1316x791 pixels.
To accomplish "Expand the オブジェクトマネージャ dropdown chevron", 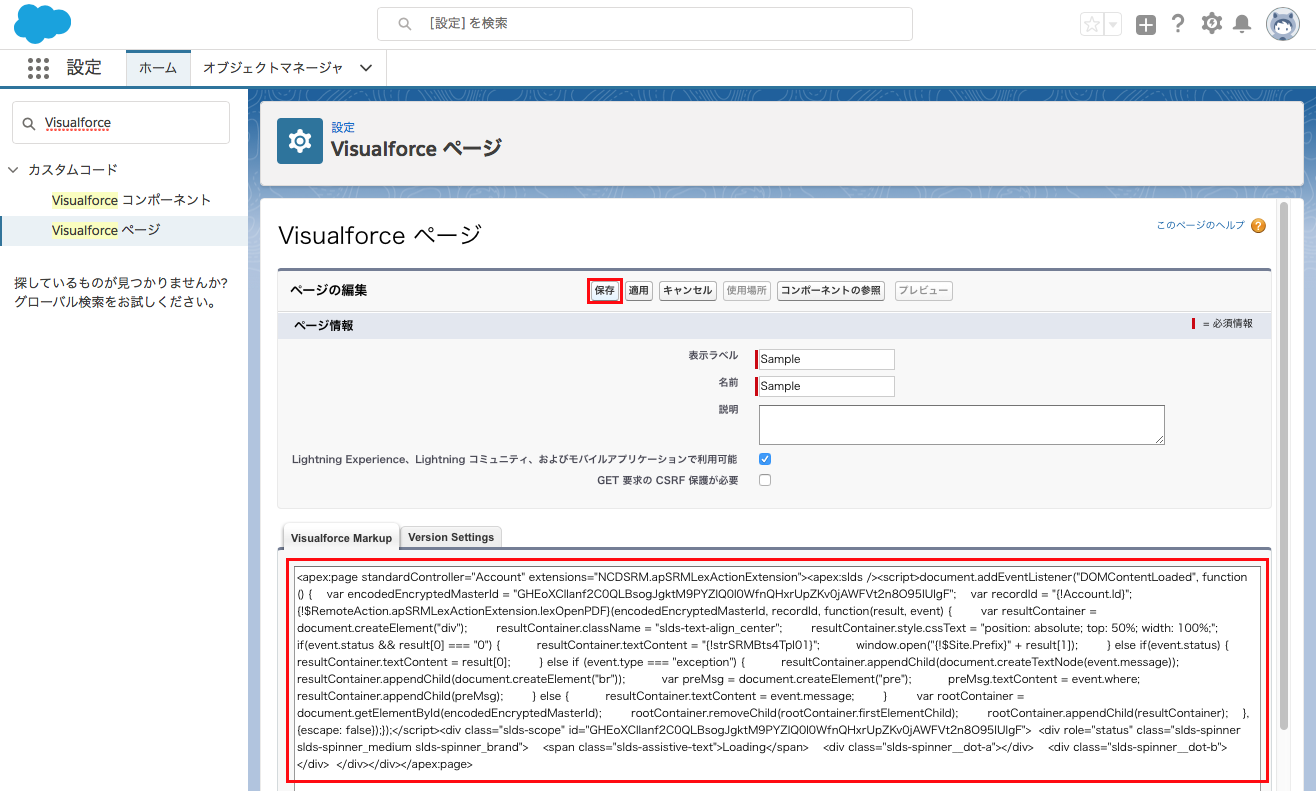I will click(x=366, y=68).
